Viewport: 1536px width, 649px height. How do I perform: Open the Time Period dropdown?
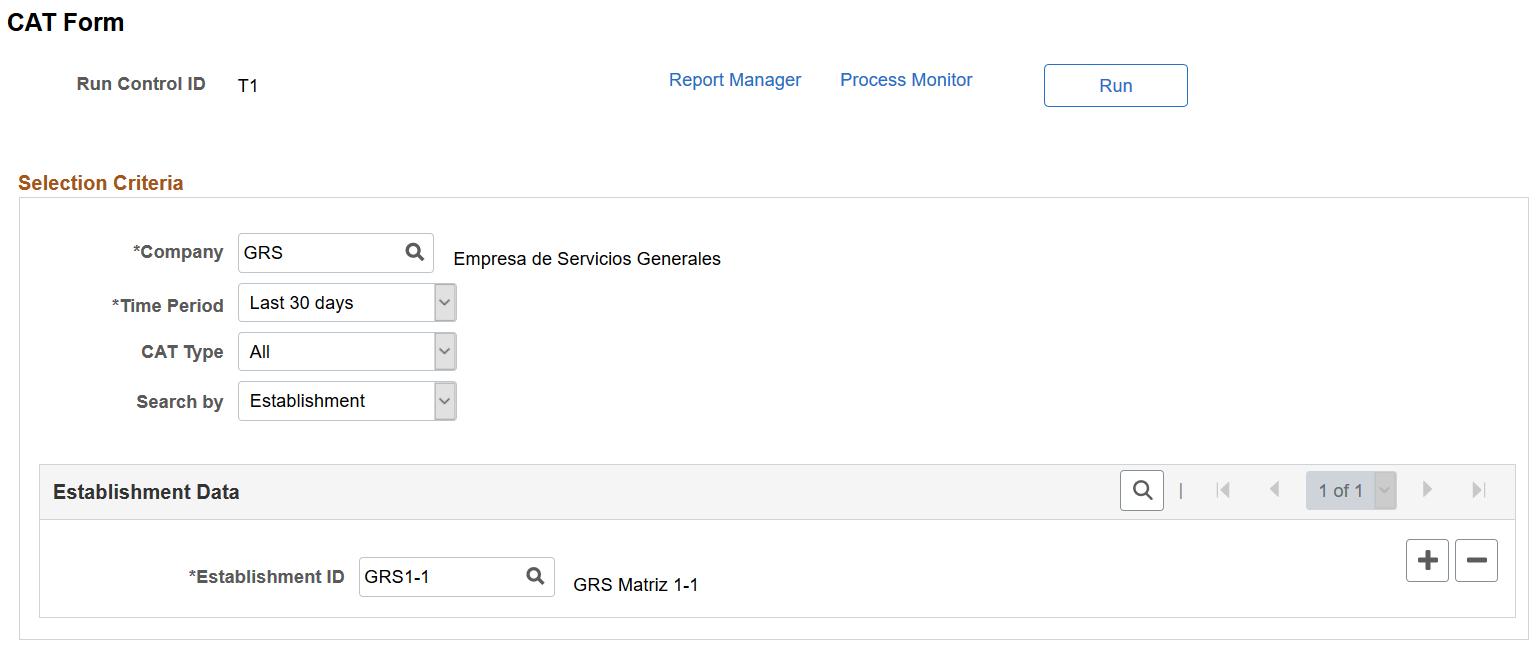click(347, 303)
